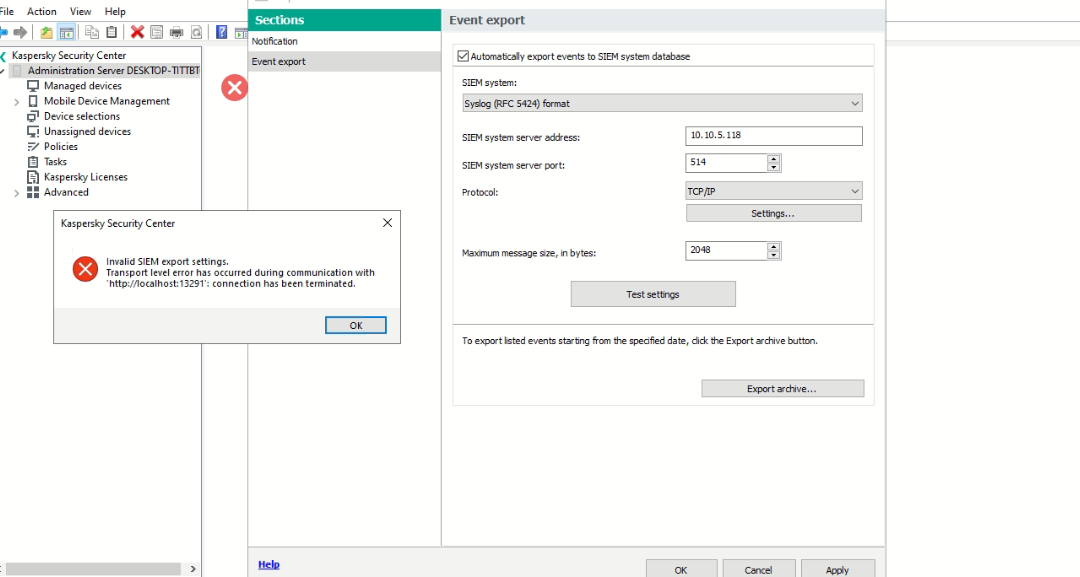The height and width of the screenshot is (577, 1080).
Task: Select Kaspersky Licenses in the tree
Action: tap(85, 177)
